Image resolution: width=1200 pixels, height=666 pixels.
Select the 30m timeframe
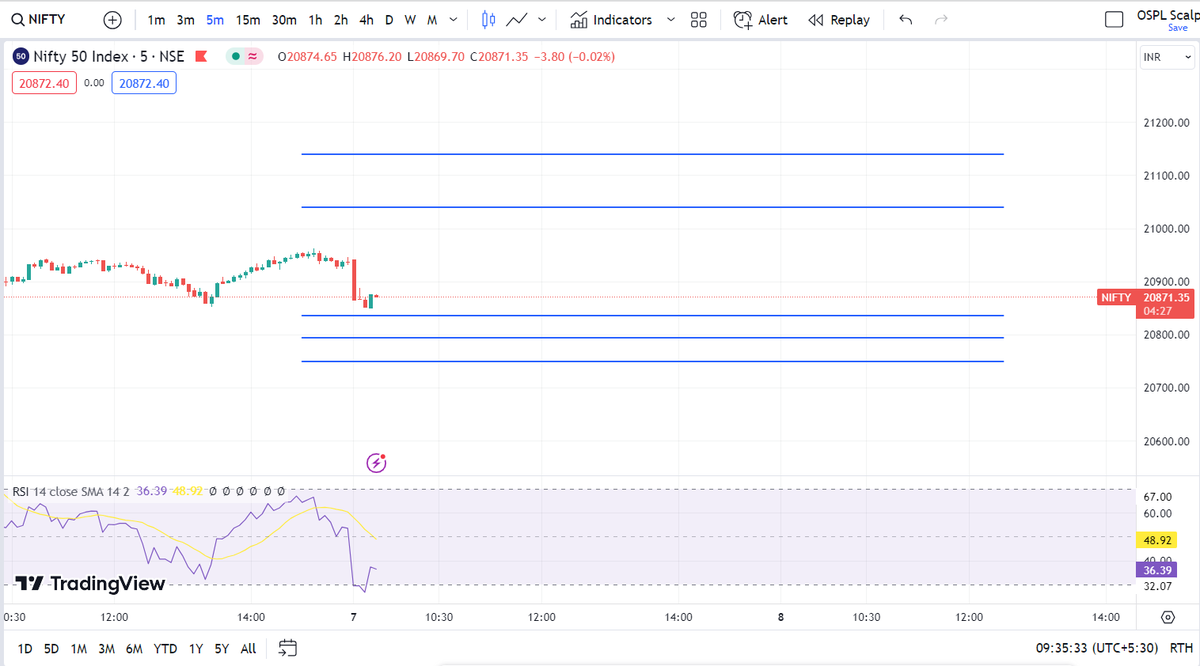point(284,20)
